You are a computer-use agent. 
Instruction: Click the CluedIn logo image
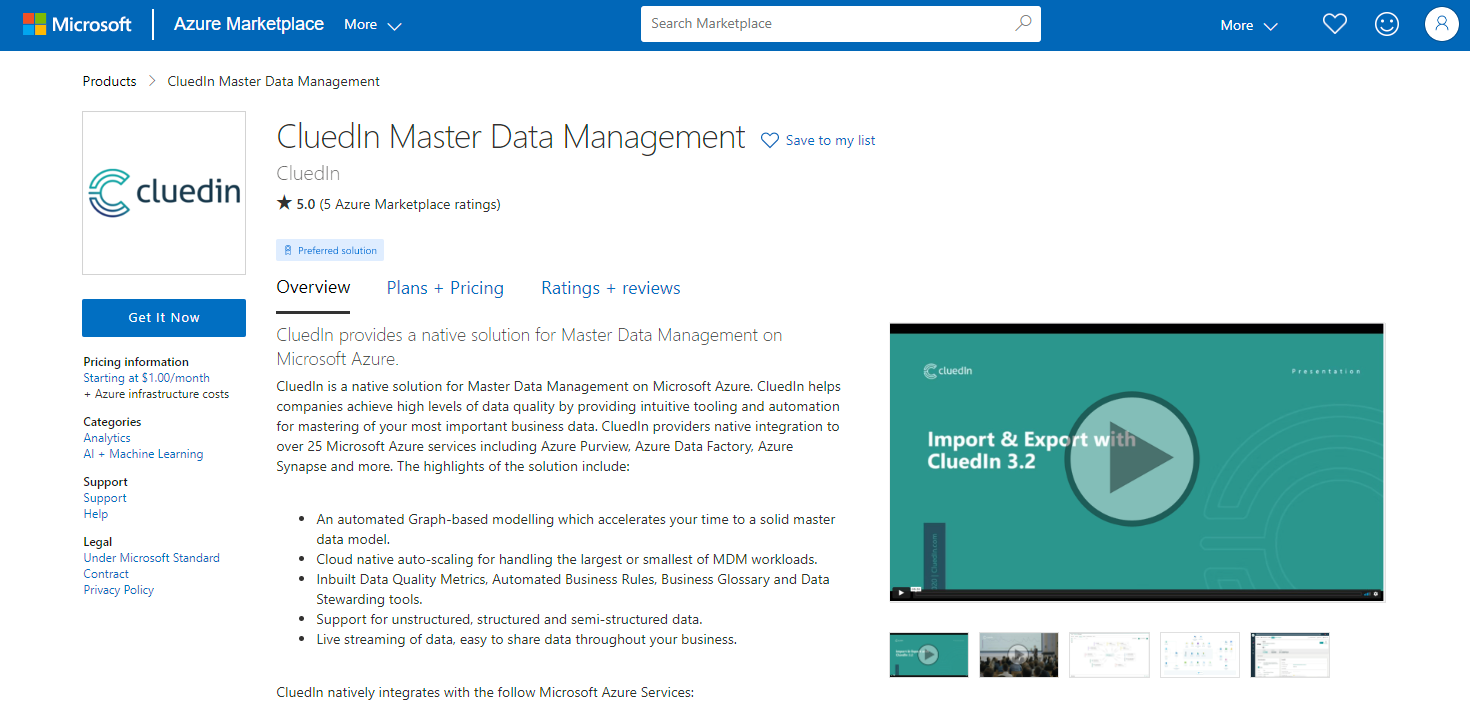164,193
